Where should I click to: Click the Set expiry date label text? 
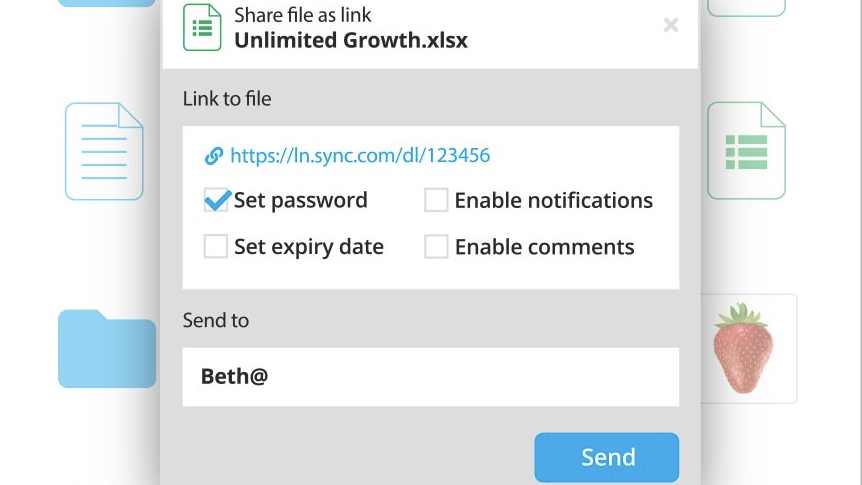[308, 247]
